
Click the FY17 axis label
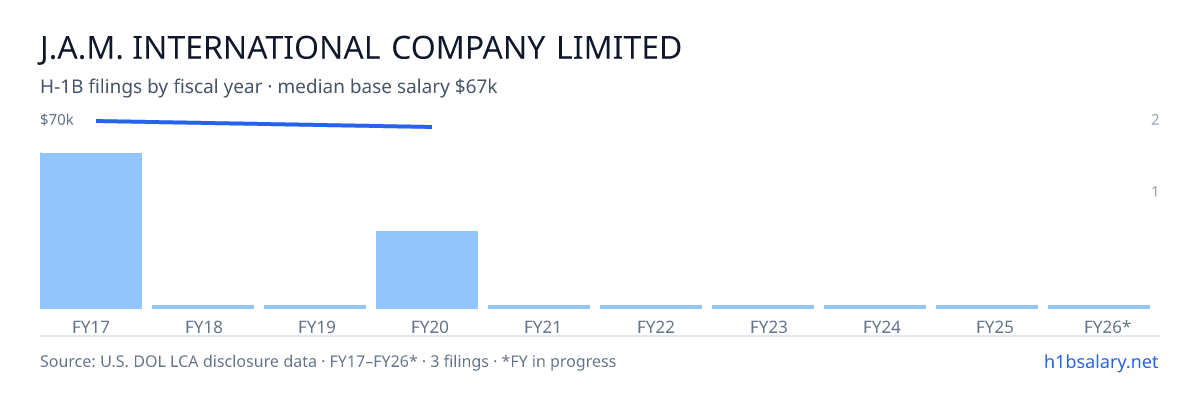[x=91, y=326]
